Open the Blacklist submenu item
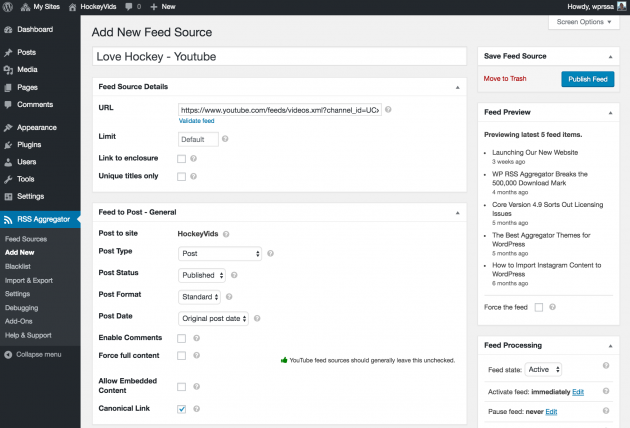This screenshot has width=630, height=428. 18,266
